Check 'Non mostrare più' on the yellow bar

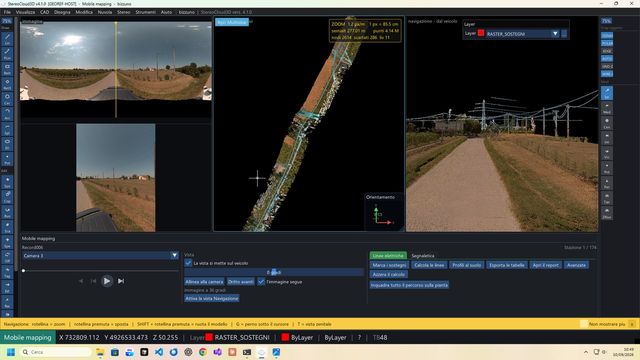(584, 324)
